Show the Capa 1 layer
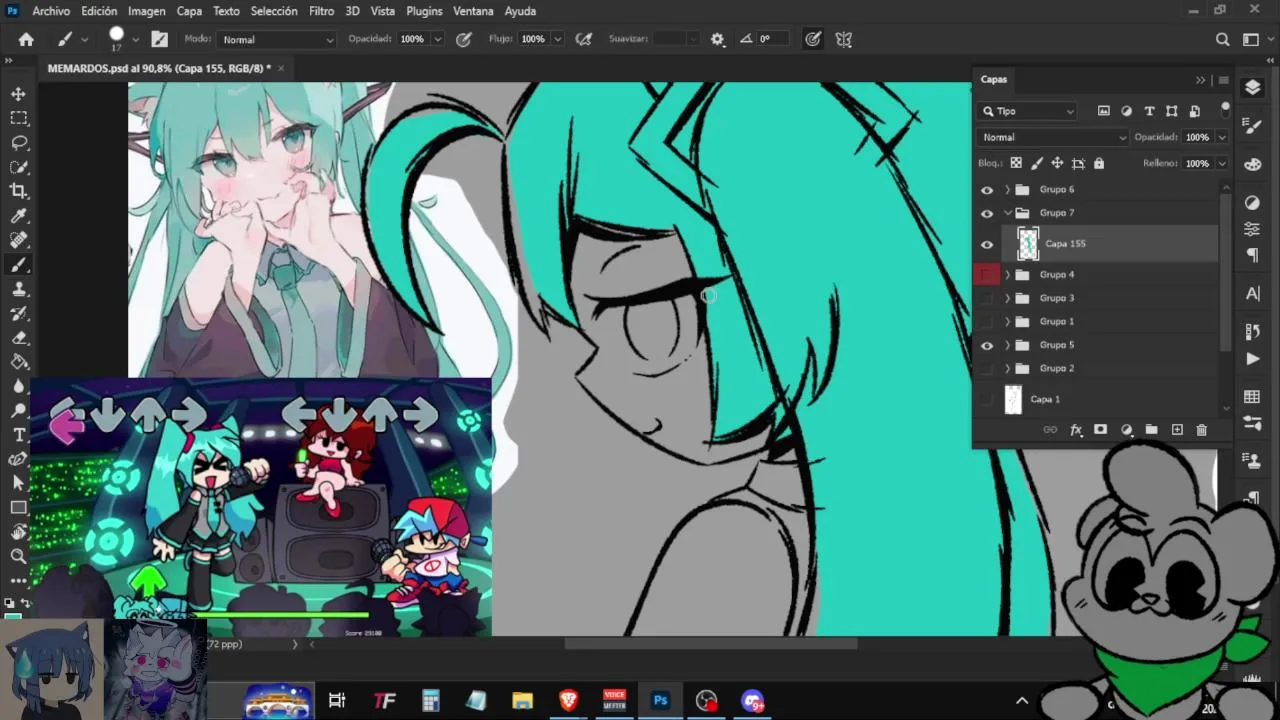This screenshot has width=1280, height=720. click(987, 399)
